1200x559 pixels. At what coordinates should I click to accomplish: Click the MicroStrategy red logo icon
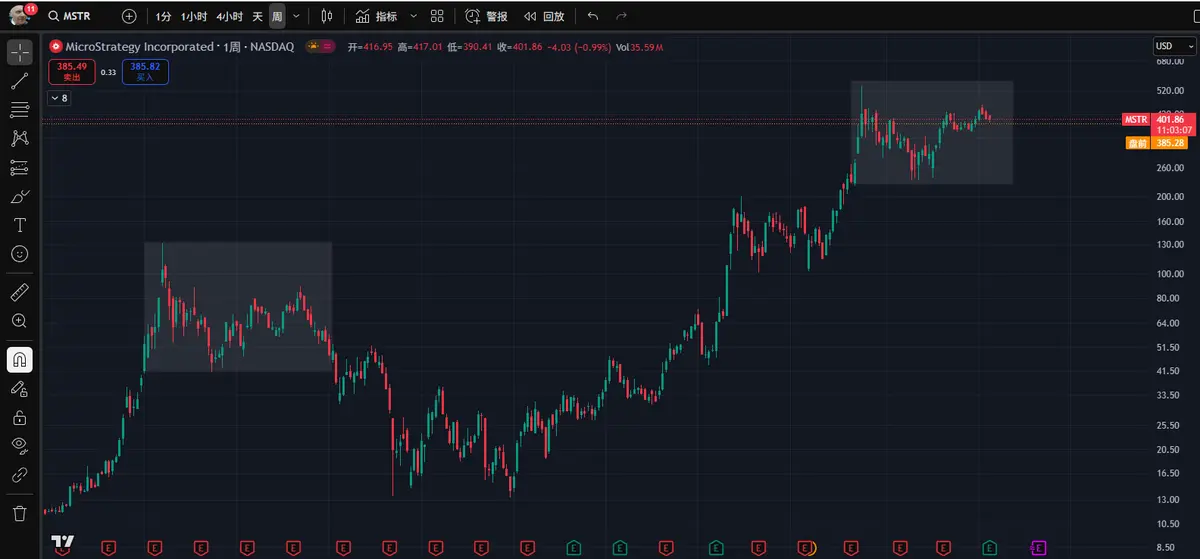pos(54,46)
